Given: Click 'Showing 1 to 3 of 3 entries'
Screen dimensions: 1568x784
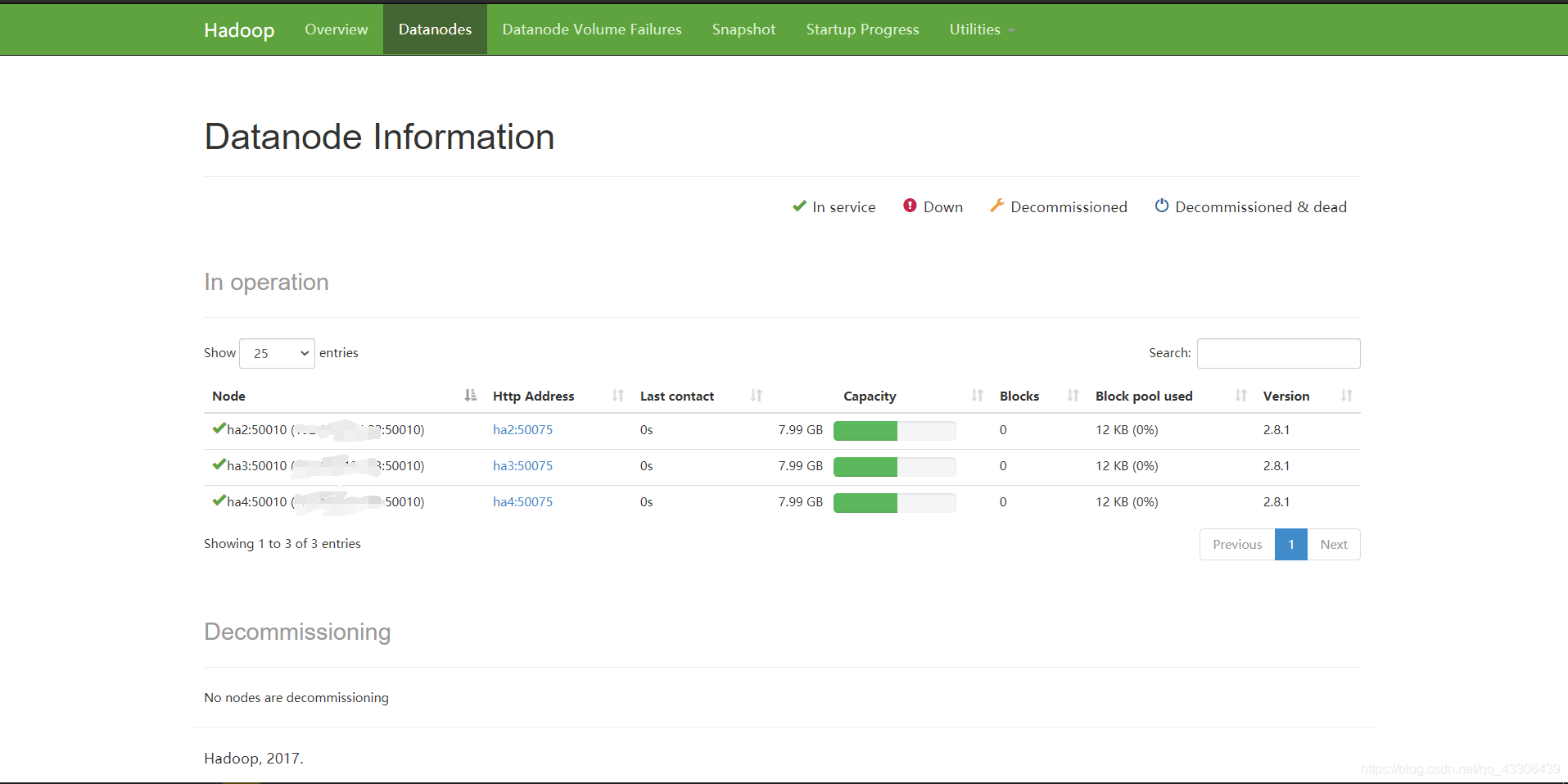Looking at the screenshot, I should click(x=282, y=544).
